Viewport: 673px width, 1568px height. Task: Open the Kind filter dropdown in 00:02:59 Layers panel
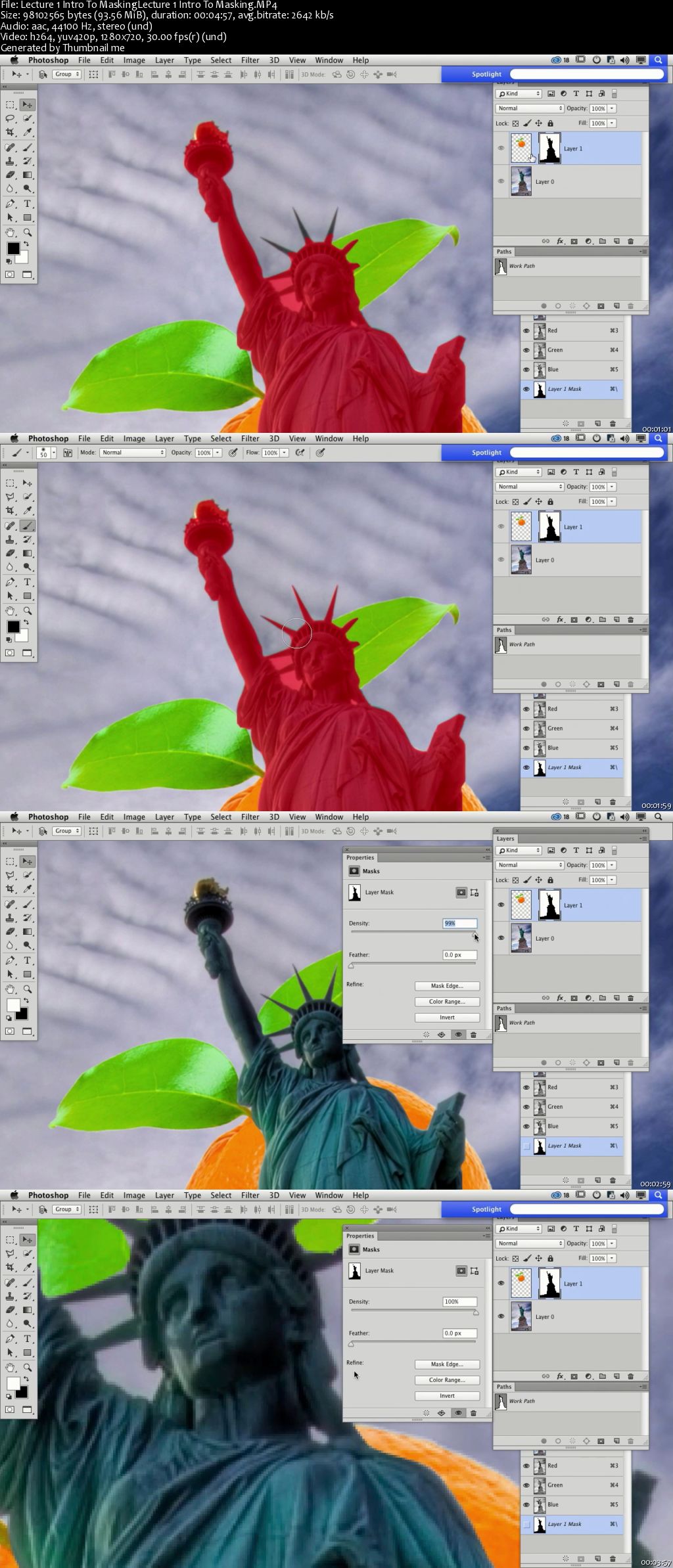point(519,850)
